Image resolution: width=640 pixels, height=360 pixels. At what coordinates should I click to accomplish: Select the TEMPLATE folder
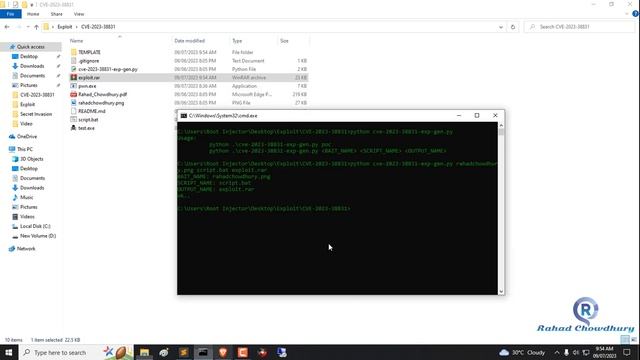click(89, 52)
